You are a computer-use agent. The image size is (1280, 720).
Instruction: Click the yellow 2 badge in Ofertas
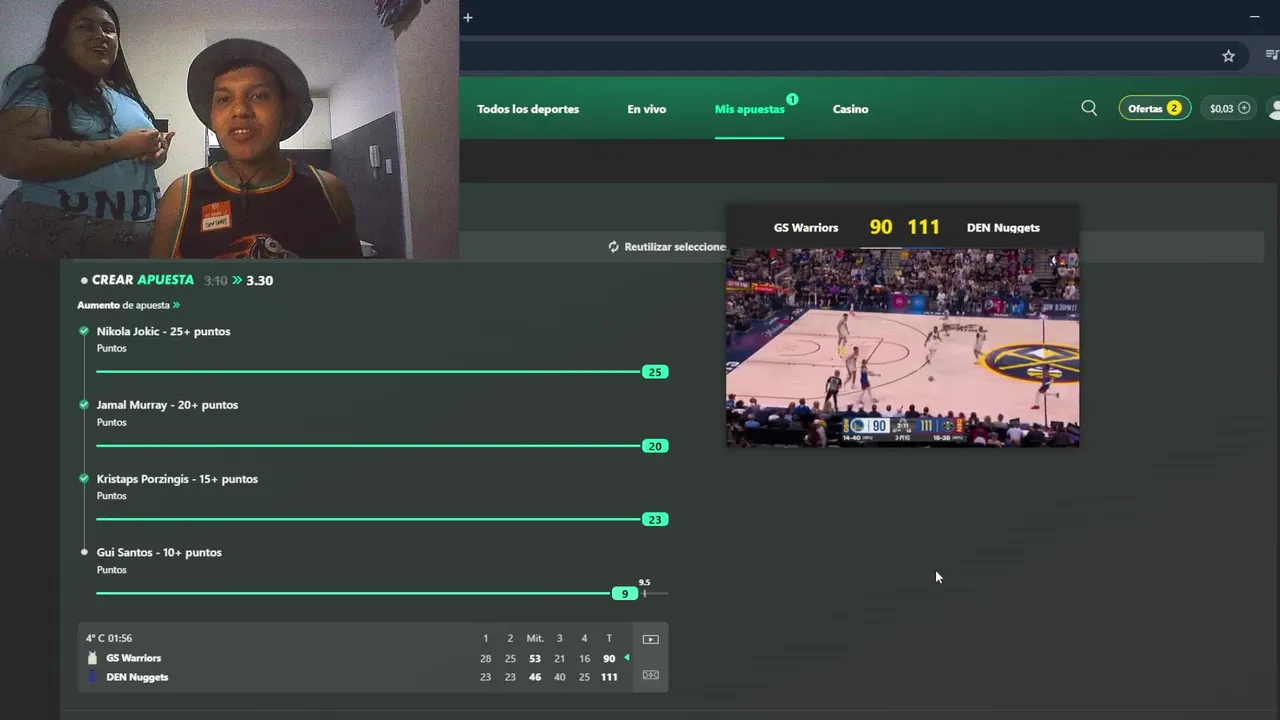coord(1174,108)
